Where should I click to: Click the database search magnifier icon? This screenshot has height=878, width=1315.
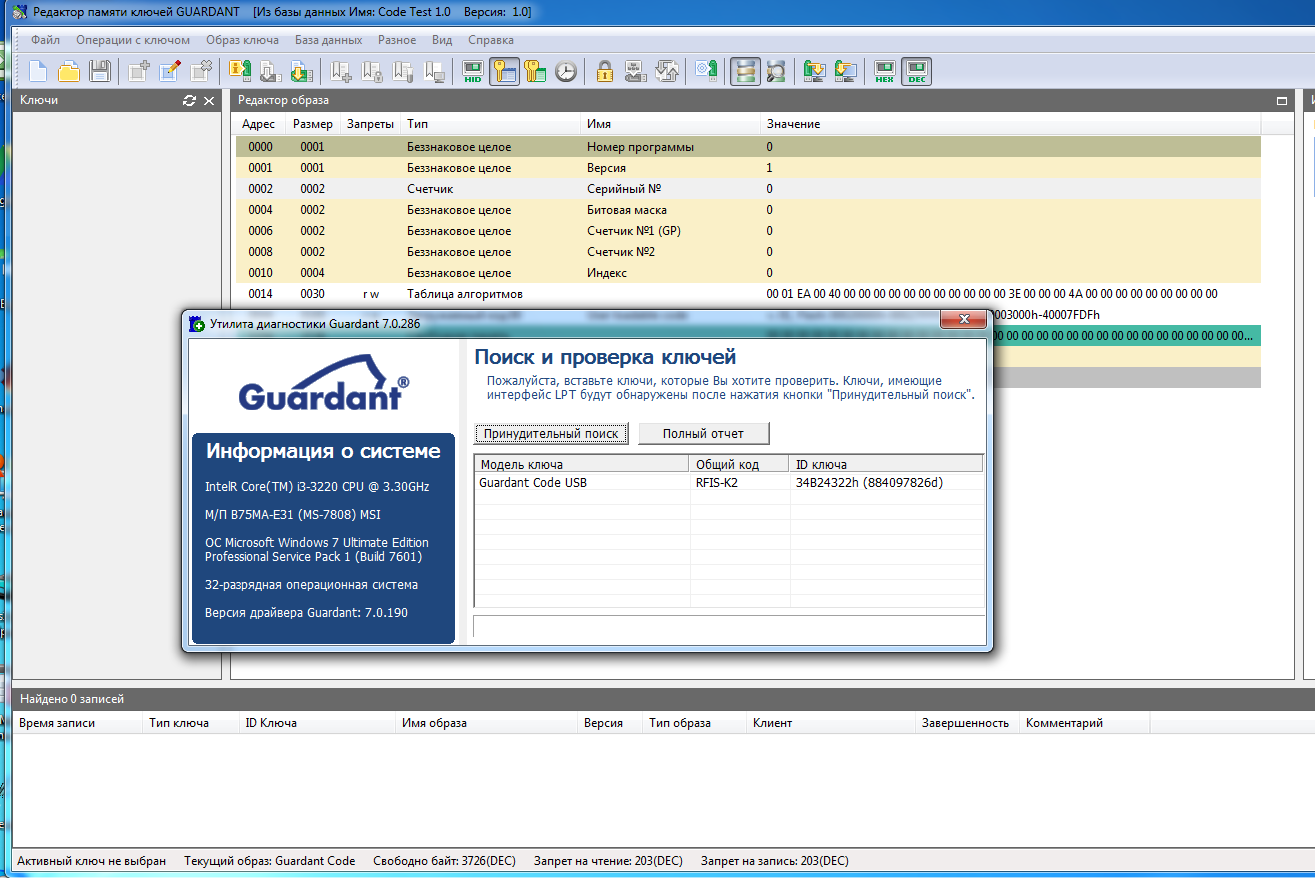click(776, 71)
